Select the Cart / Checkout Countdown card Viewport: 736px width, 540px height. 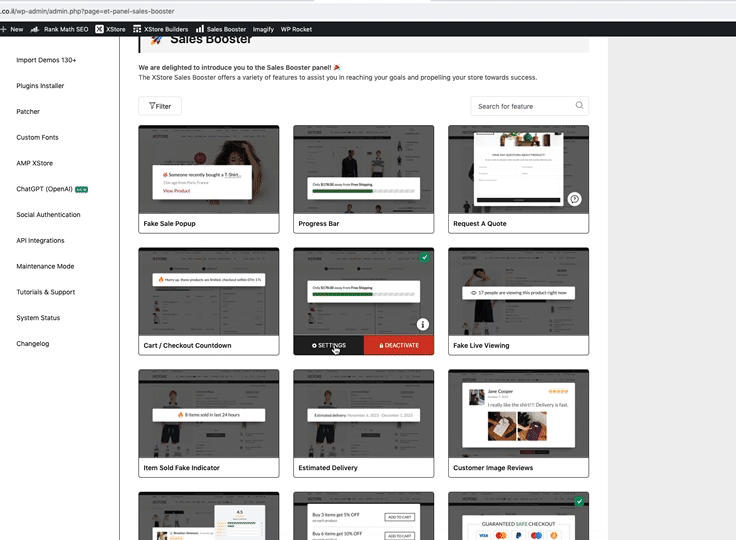tap(209, 301)
